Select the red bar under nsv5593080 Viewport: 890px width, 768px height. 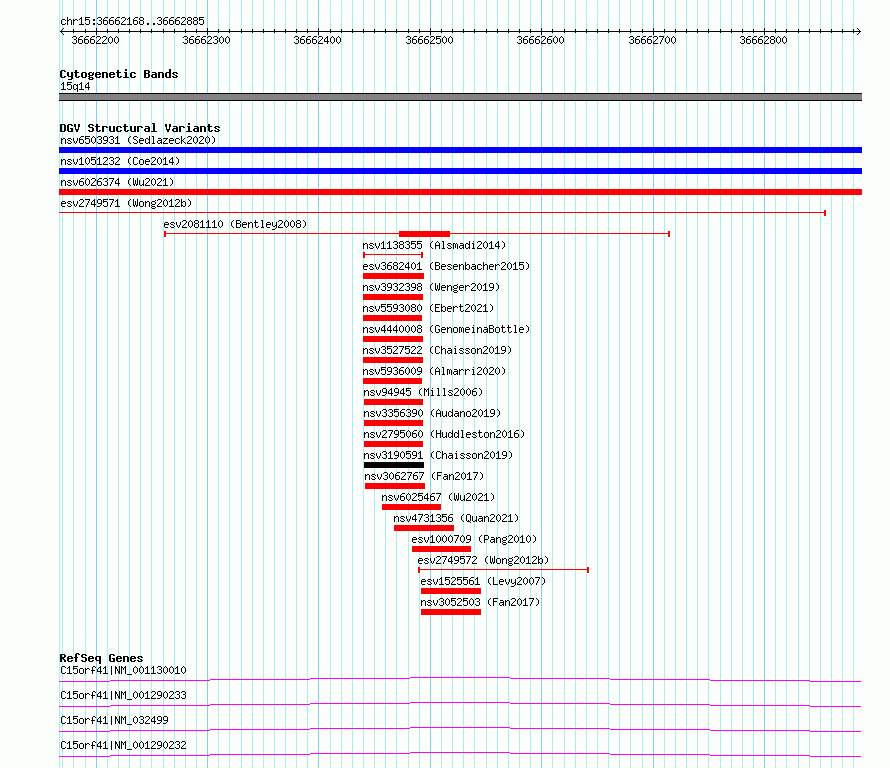393,318
